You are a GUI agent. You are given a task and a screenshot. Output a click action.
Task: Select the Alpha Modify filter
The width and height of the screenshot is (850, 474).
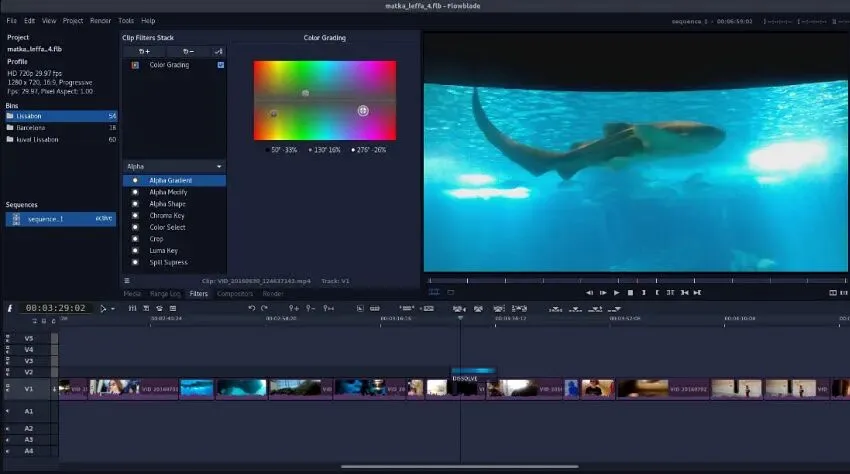point(168,192)
